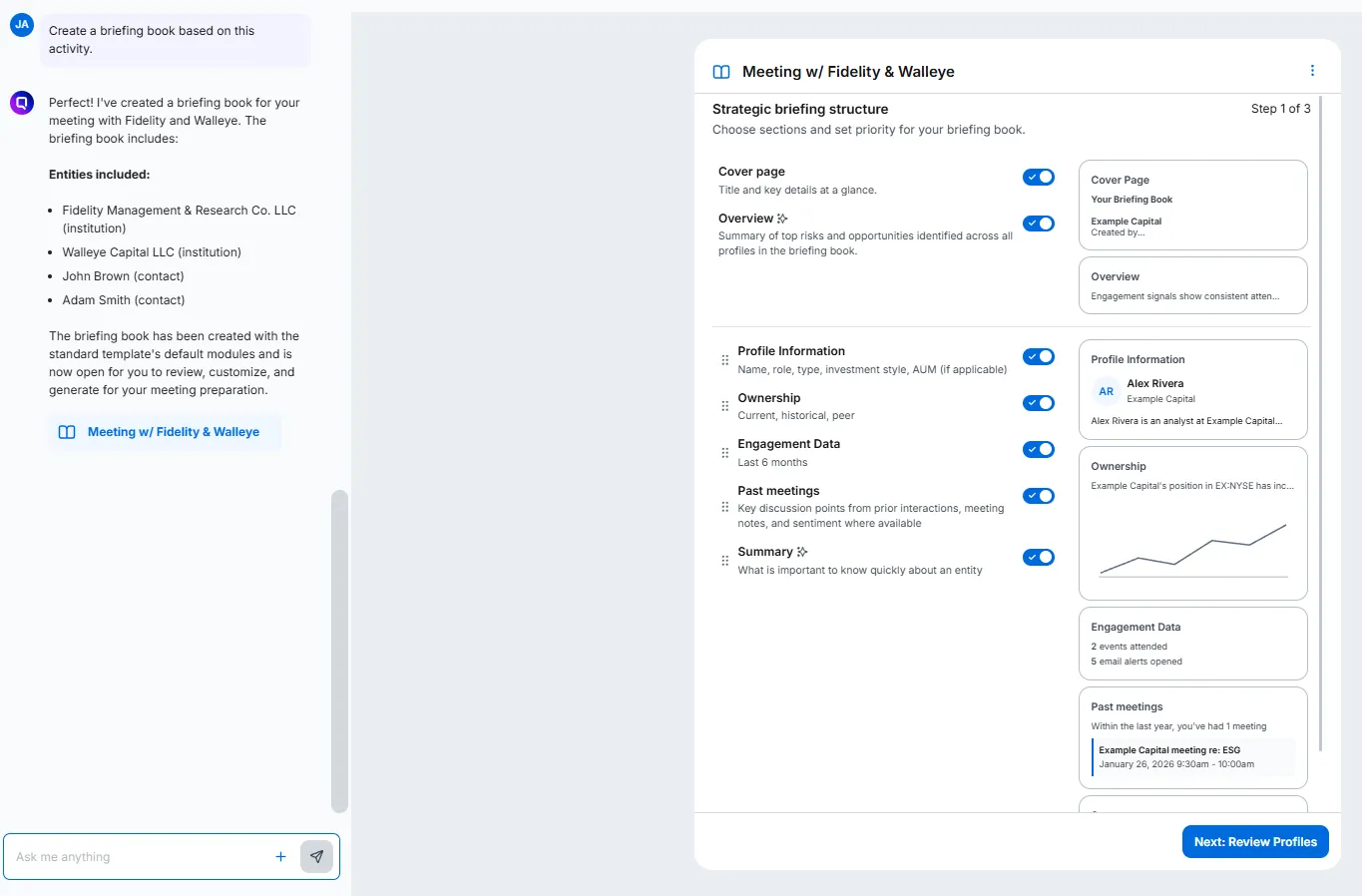Click the drag handle for Profile Information
Viewport: 1362px width, 896px height.
[x=725, y=360]
